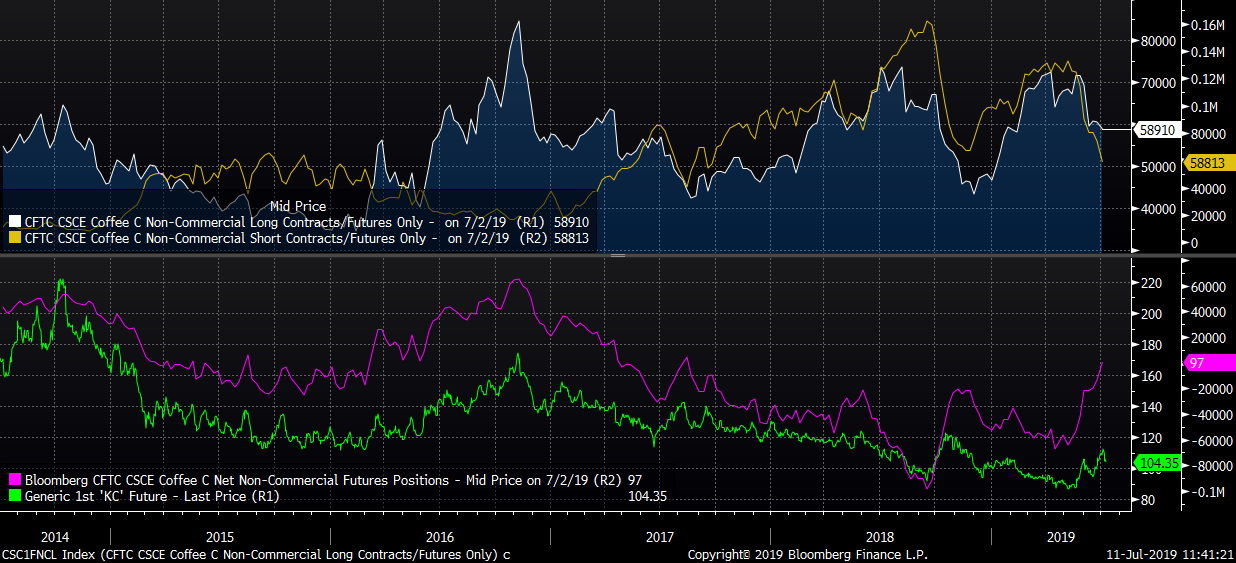Click the 2014 year label on time axis
This screenshot has height=563, width=1236.
(x=56, y=537)
